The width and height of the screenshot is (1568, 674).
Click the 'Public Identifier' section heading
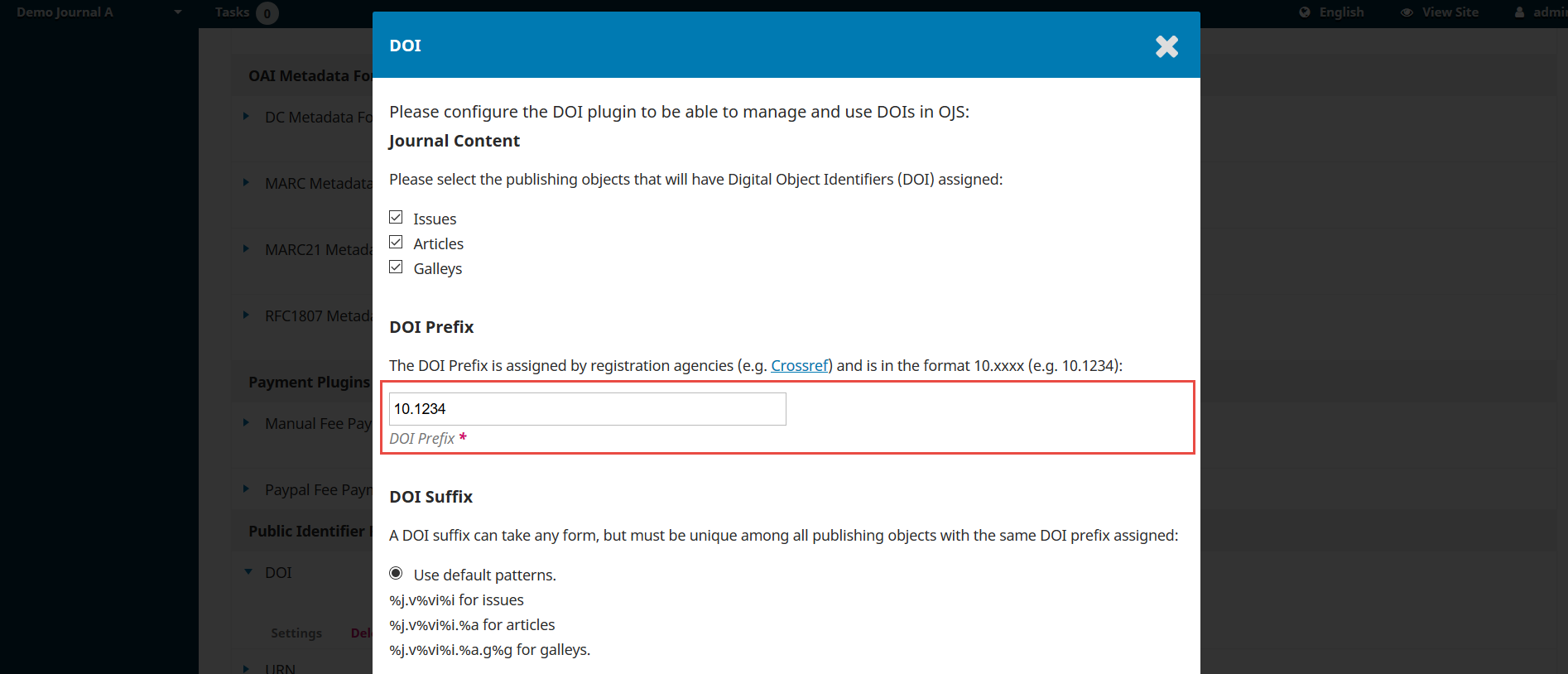310,531
